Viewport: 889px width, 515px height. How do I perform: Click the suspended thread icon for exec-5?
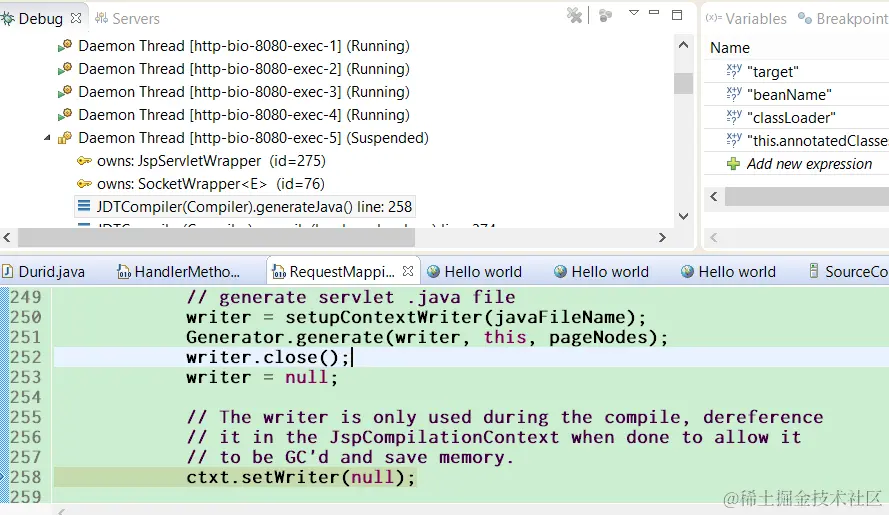[65, 138]
